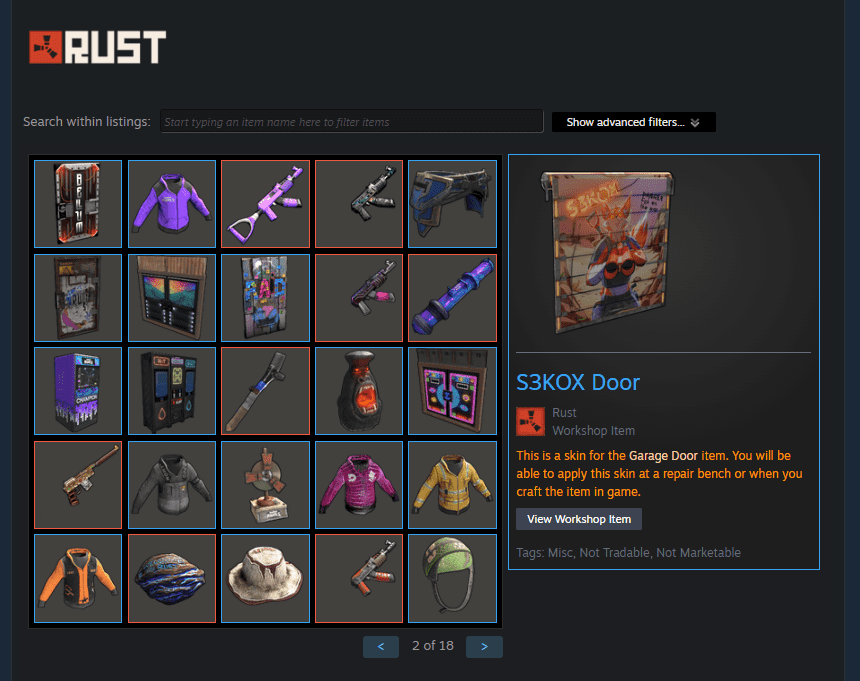
Task: Click the Rust logo at top
Action: tap(97, 47)
